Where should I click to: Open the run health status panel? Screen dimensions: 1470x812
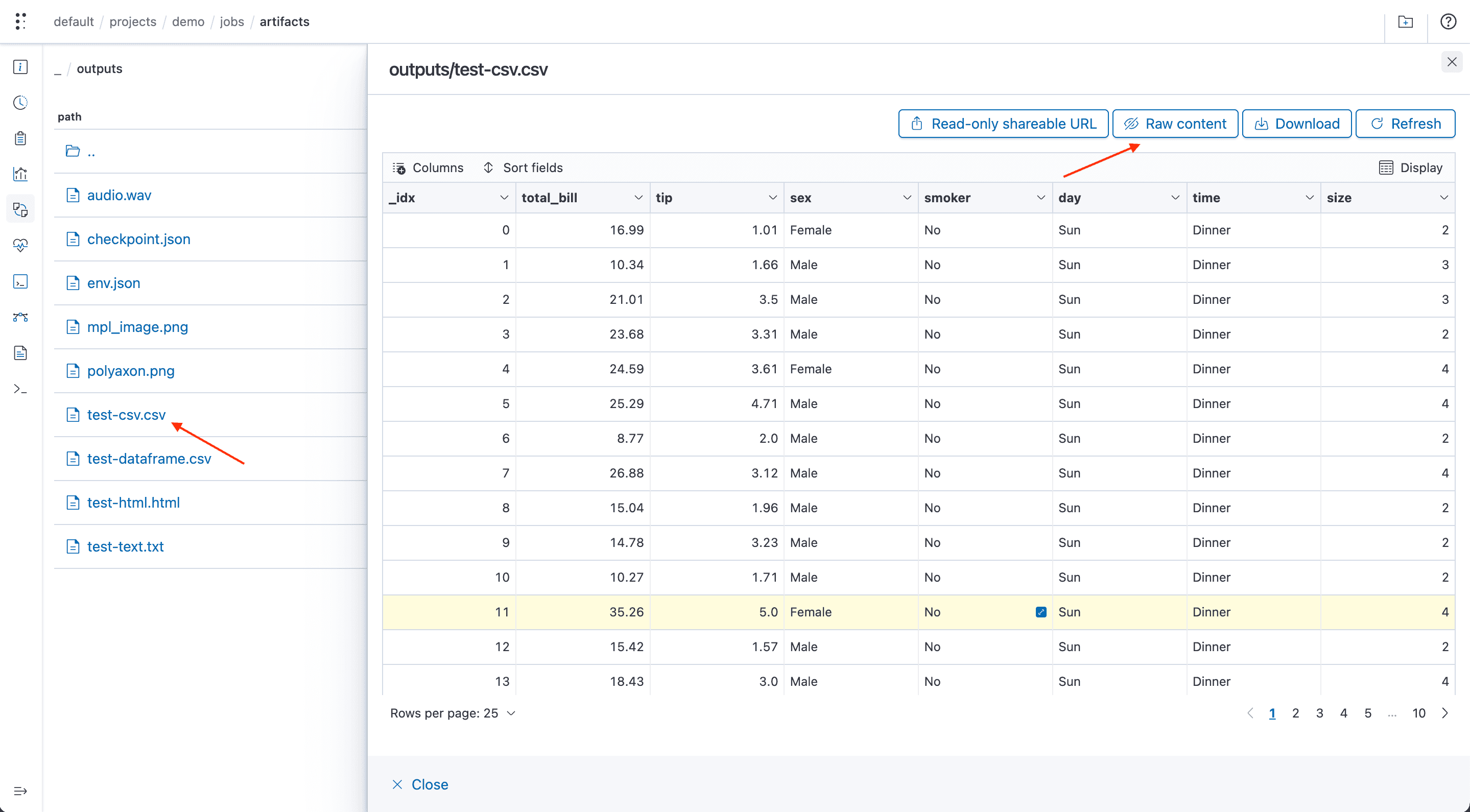[20, 245]
